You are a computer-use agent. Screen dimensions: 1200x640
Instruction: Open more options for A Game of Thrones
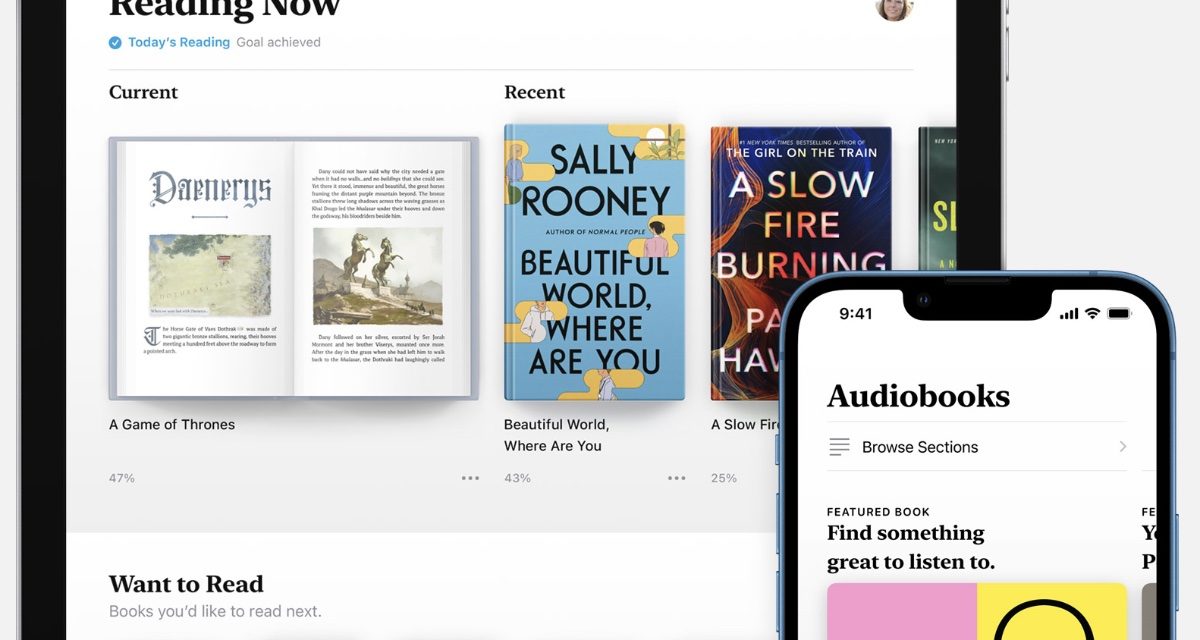tap(470, 478)
